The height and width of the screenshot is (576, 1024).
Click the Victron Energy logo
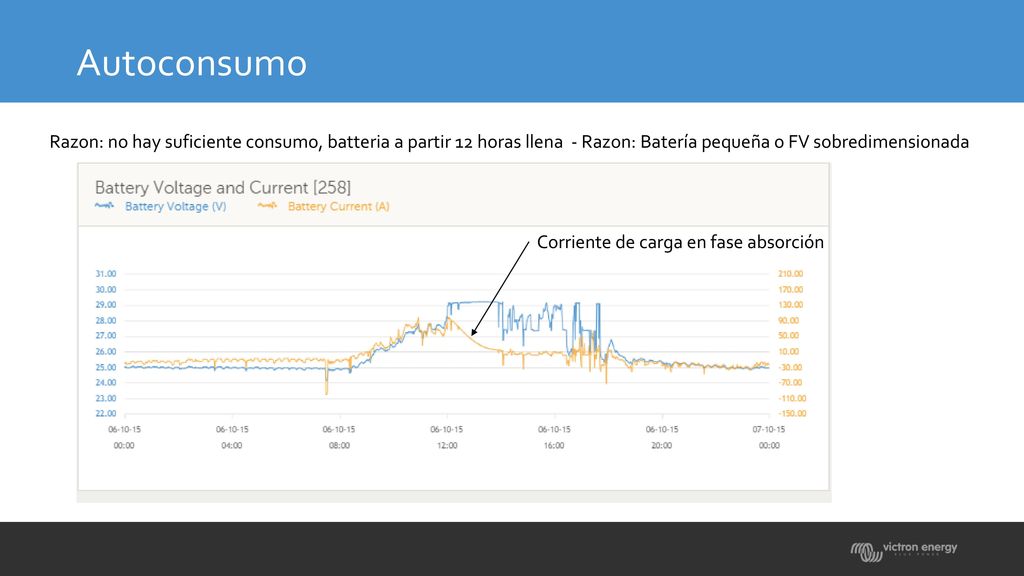point(903,551)
